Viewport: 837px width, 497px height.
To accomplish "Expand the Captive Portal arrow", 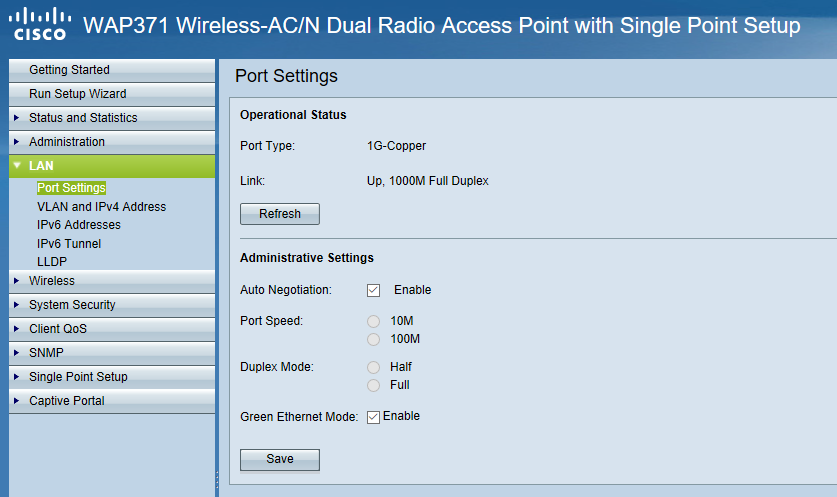I will 17,400.
